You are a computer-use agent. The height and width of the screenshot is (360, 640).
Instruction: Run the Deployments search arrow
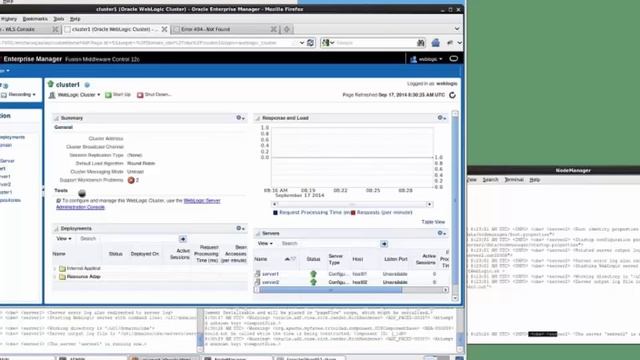click(x=182, y=239)
